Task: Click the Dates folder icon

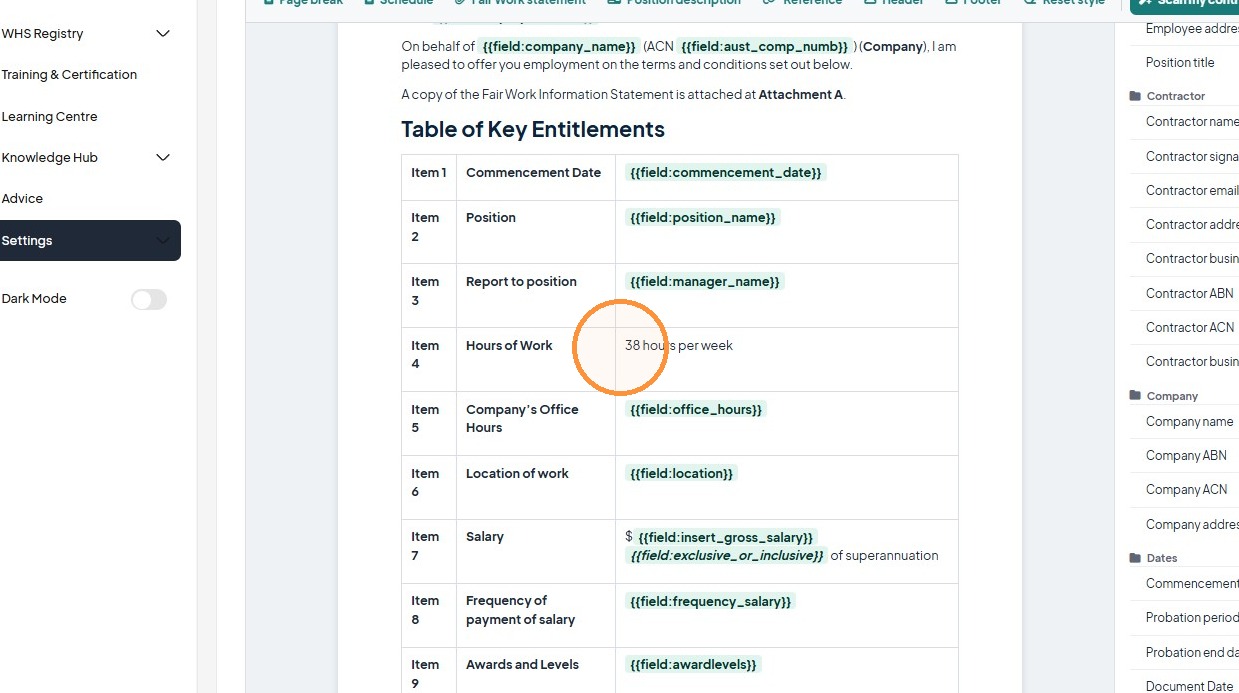Action: click(1135, 558)
